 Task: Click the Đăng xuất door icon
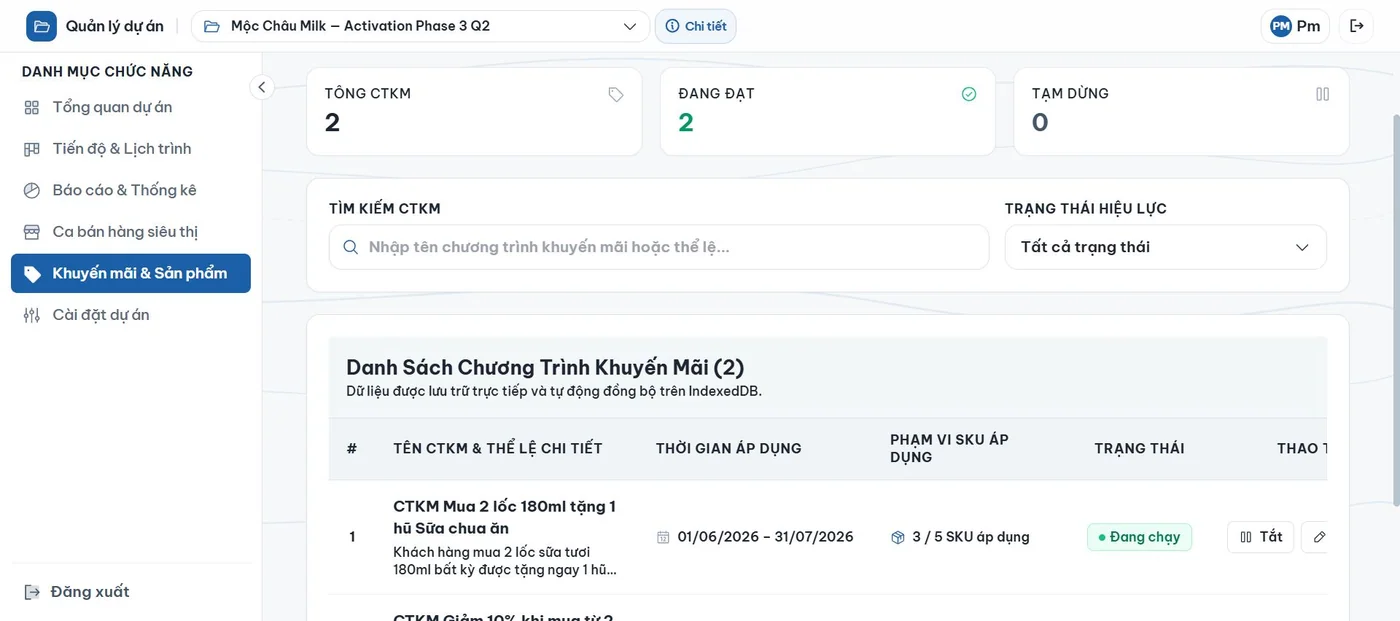click(32, 592)
